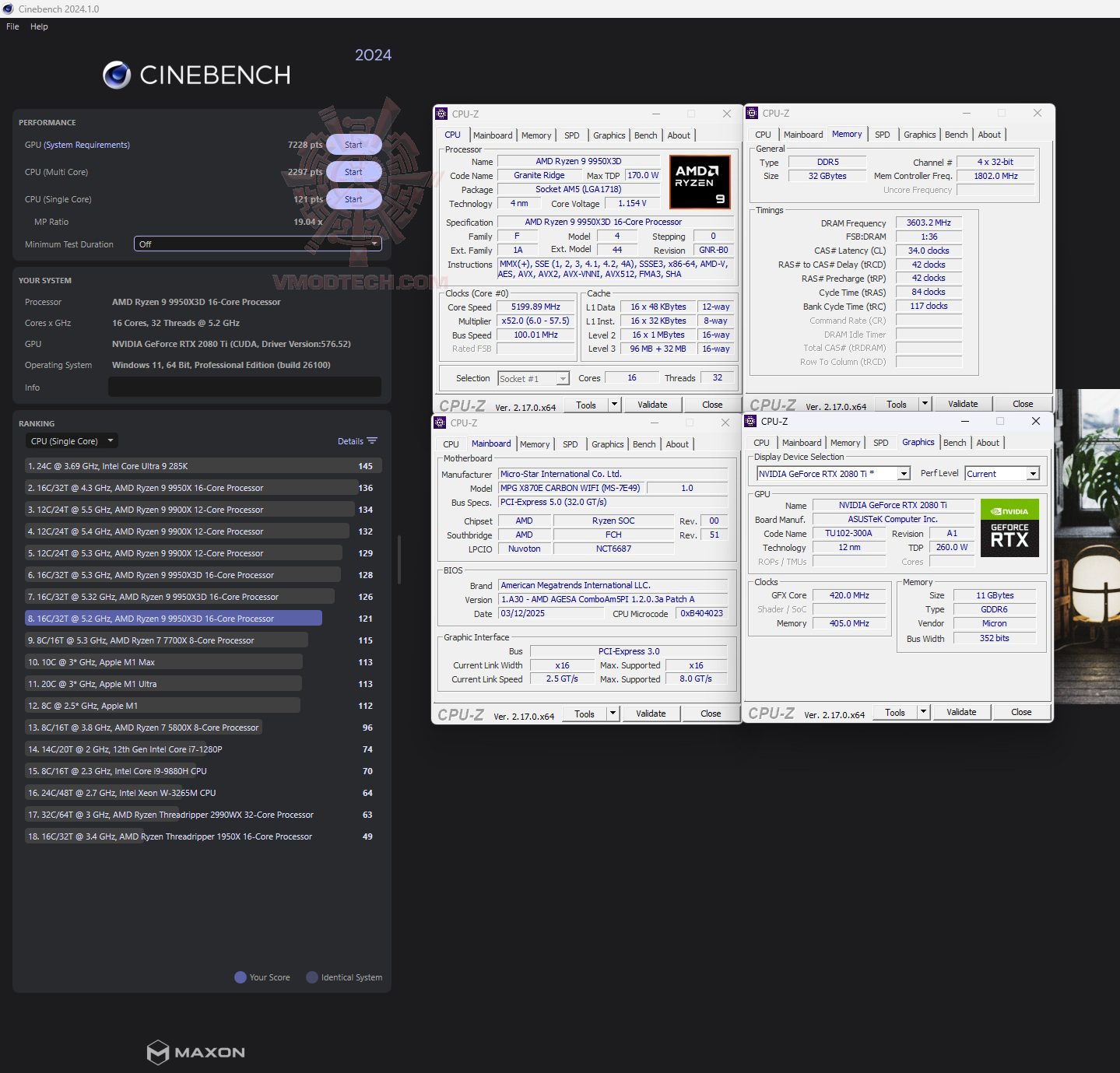Click the processor Name field reading AMD Ryzen 9 9950X3D

coord(578,162)
